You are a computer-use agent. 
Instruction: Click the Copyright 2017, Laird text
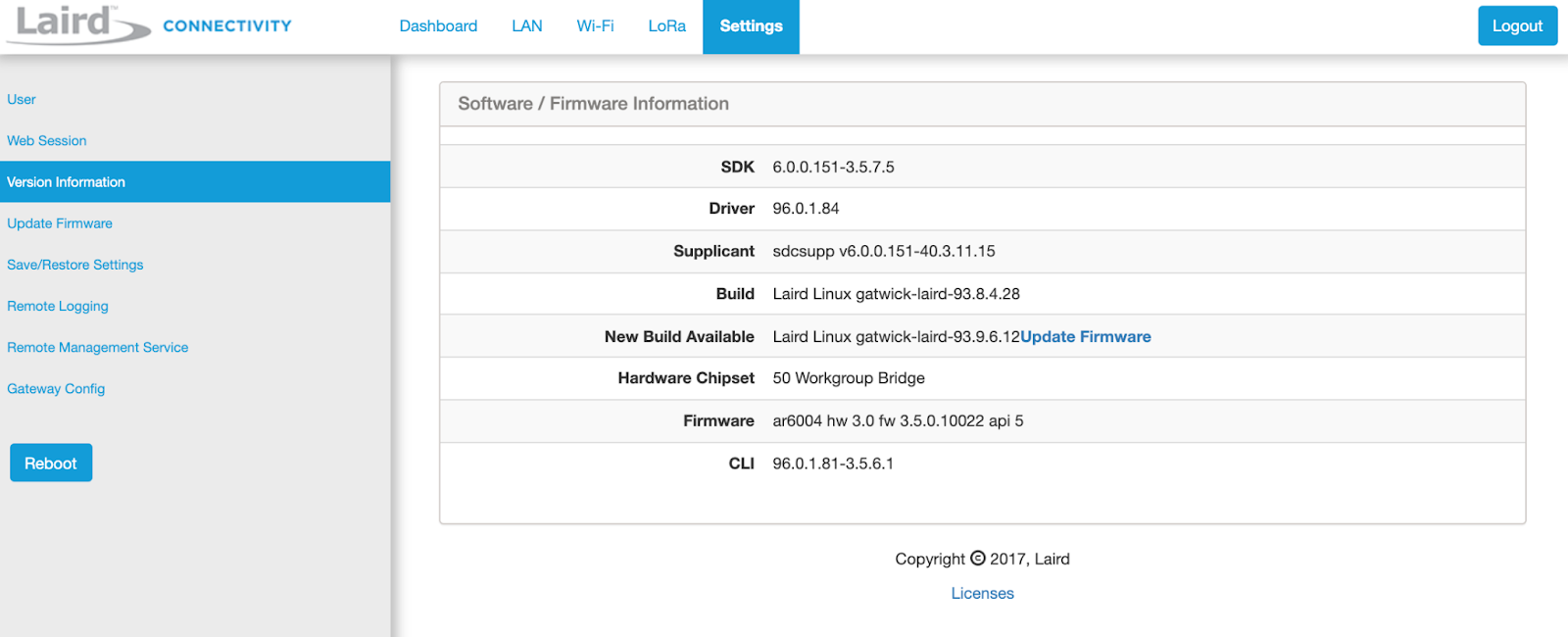982,559
